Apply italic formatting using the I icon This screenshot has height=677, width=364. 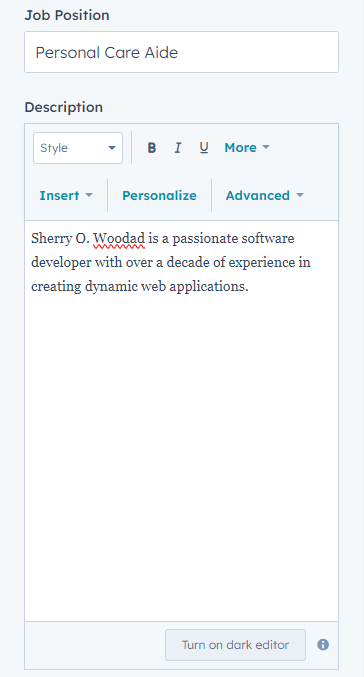177,148
